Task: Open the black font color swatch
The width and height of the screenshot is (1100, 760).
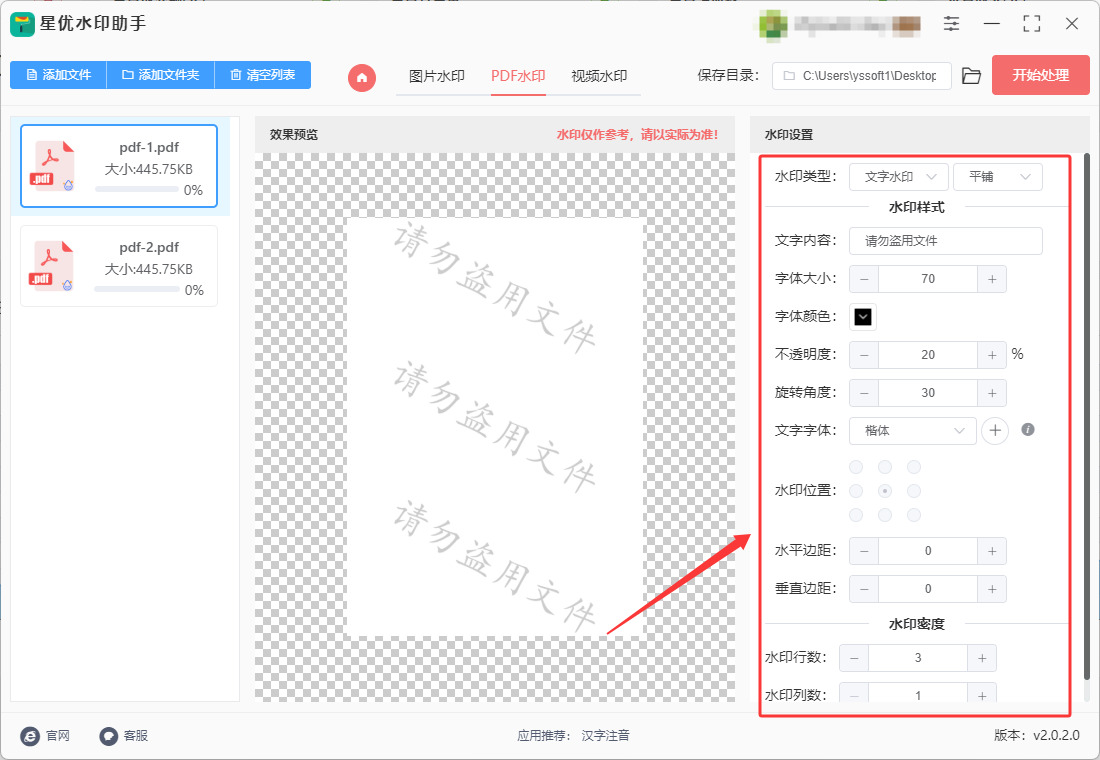Action: [x=863, y=316]
